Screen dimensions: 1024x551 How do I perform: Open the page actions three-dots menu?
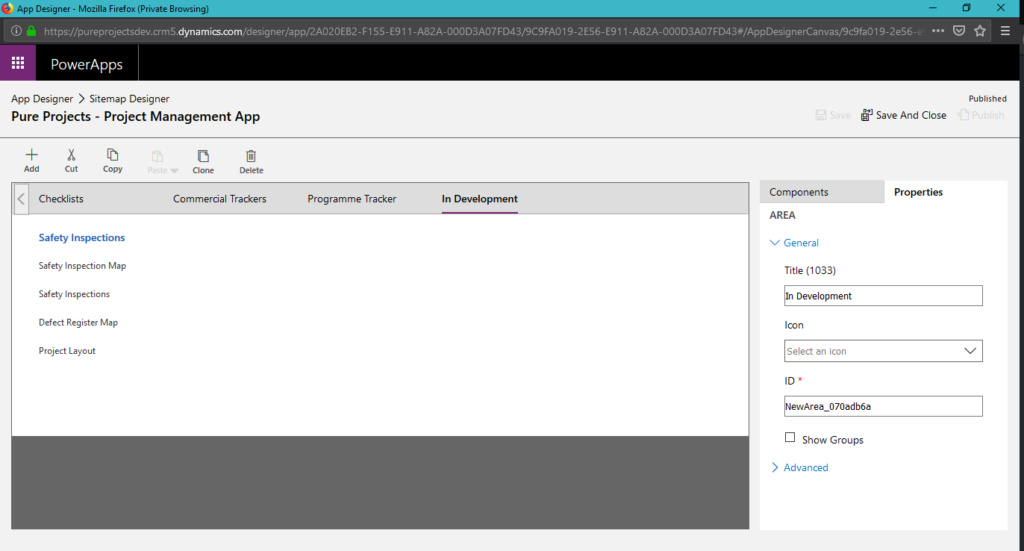[938, 31]
